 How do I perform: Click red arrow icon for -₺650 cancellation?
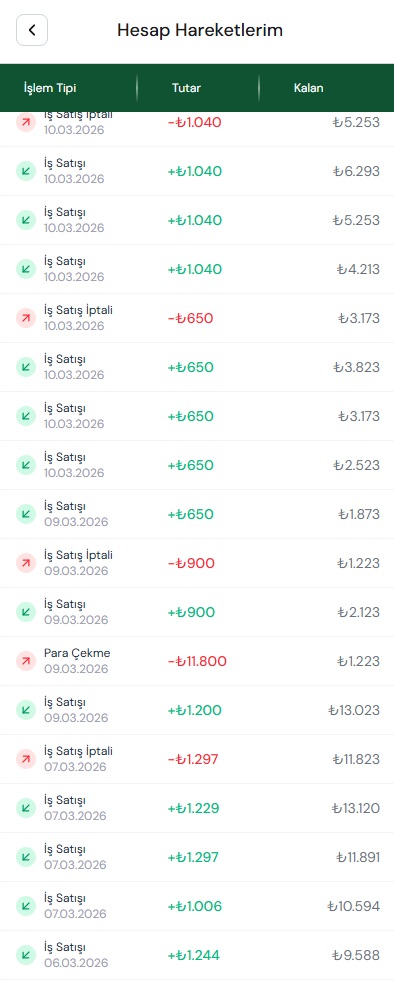(x=26, y=318)
